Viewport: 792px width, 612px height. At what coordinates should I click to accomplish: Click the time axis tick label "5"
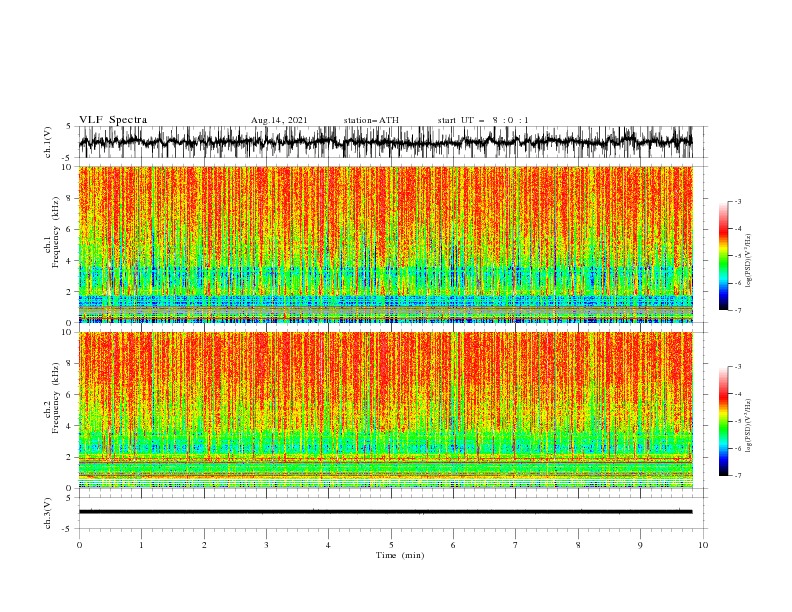(391, 545)
